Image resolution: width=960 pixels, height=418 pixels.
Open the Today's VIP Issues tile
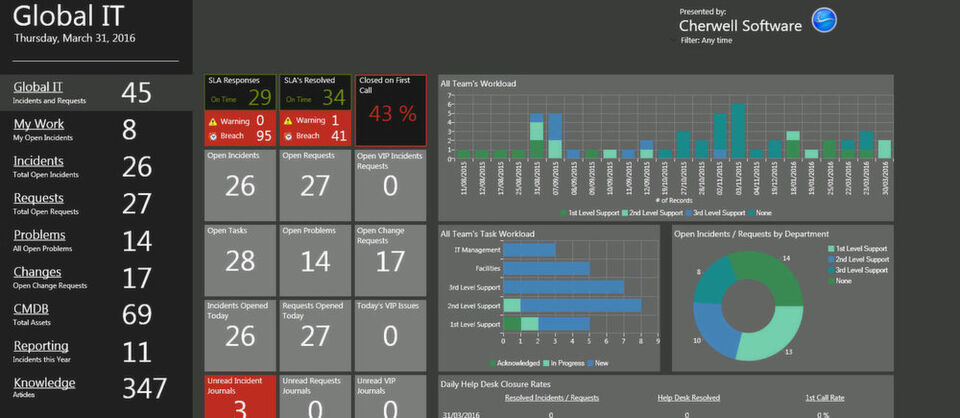click(x=391, y=335)
